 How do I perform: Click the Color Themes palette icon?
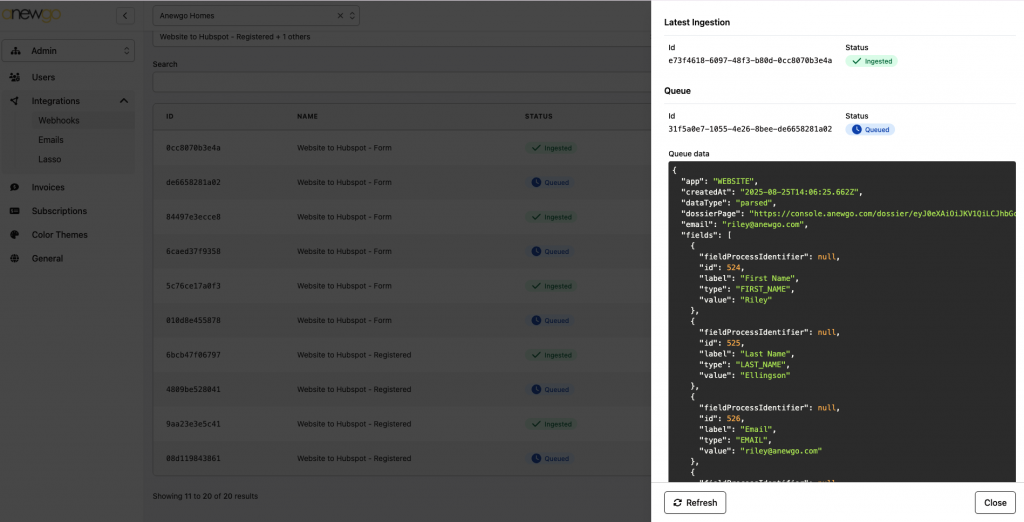pyautogui.click(x=14, y=235)
